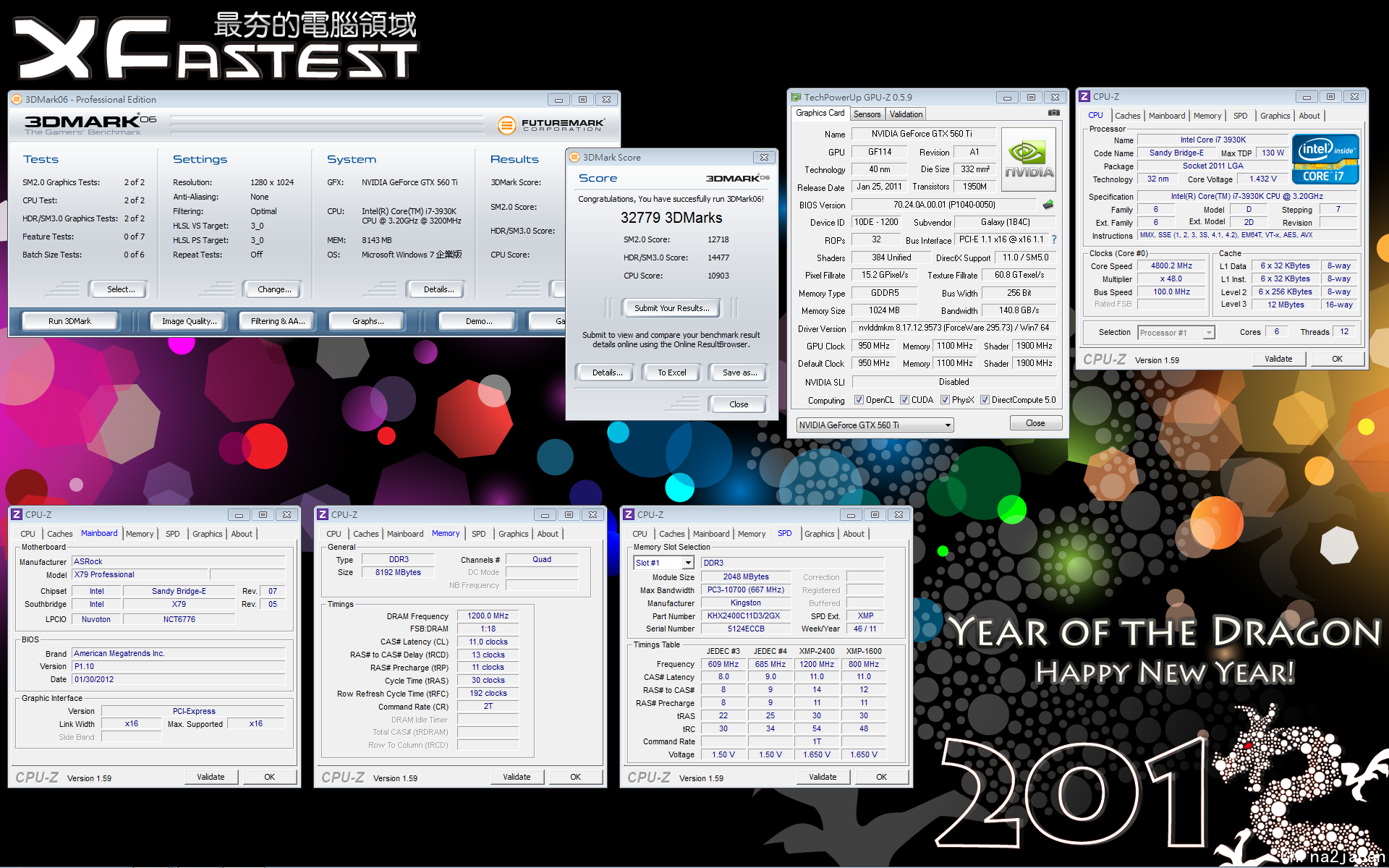Viewport: 1389px width, 868px height.
Task: Maximize the 3DMark06 window
Action: click(x=582, y=99)
